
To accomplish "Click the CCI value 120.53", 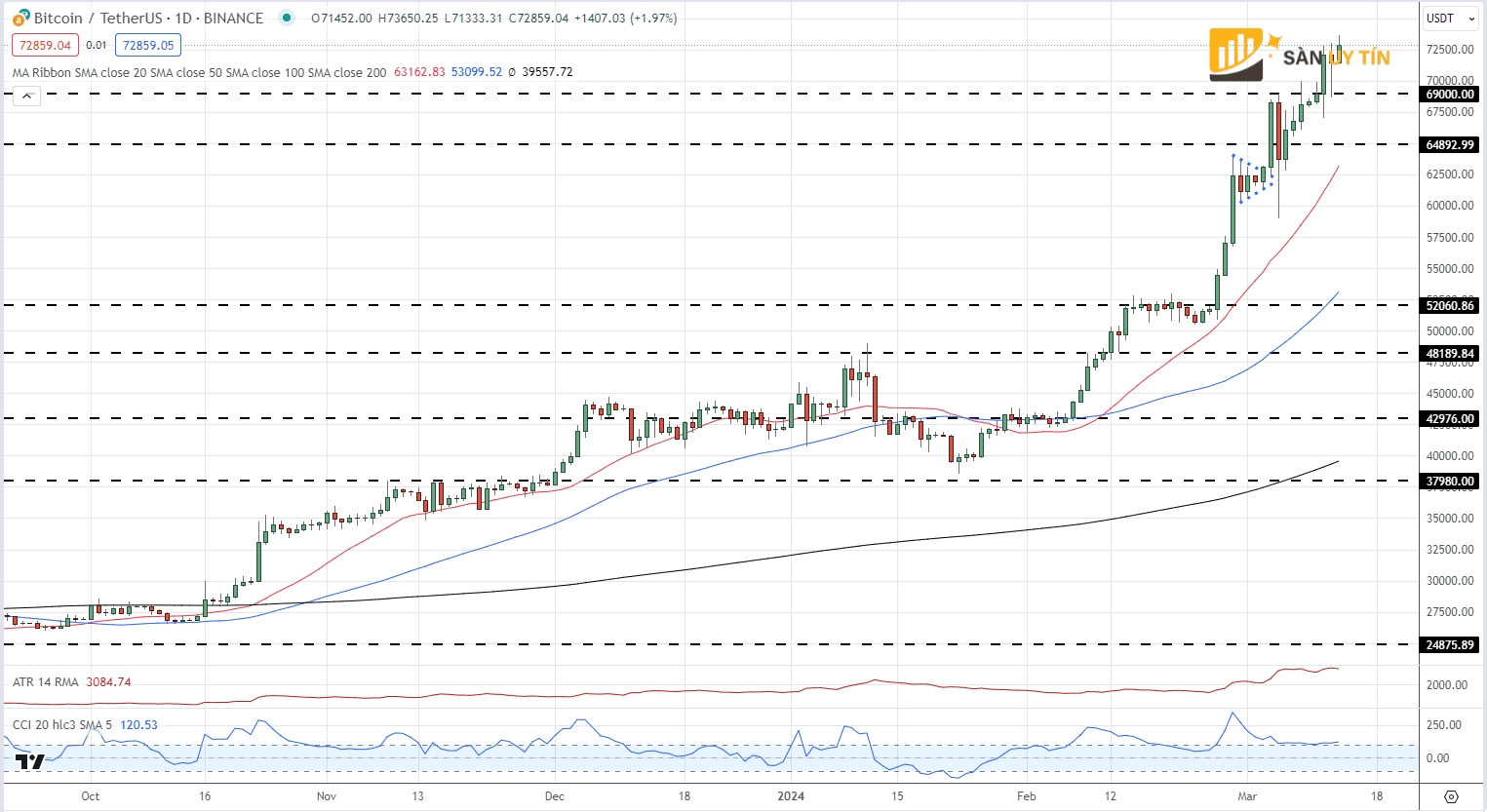I will pos(138,725).
